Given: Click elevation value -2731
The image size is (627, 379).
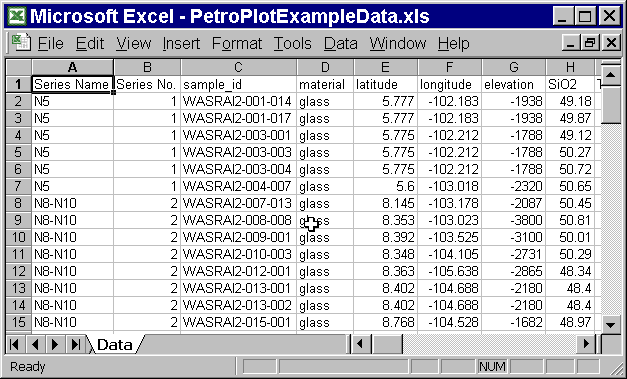Looking at the screenshot, I should [513, 254].
